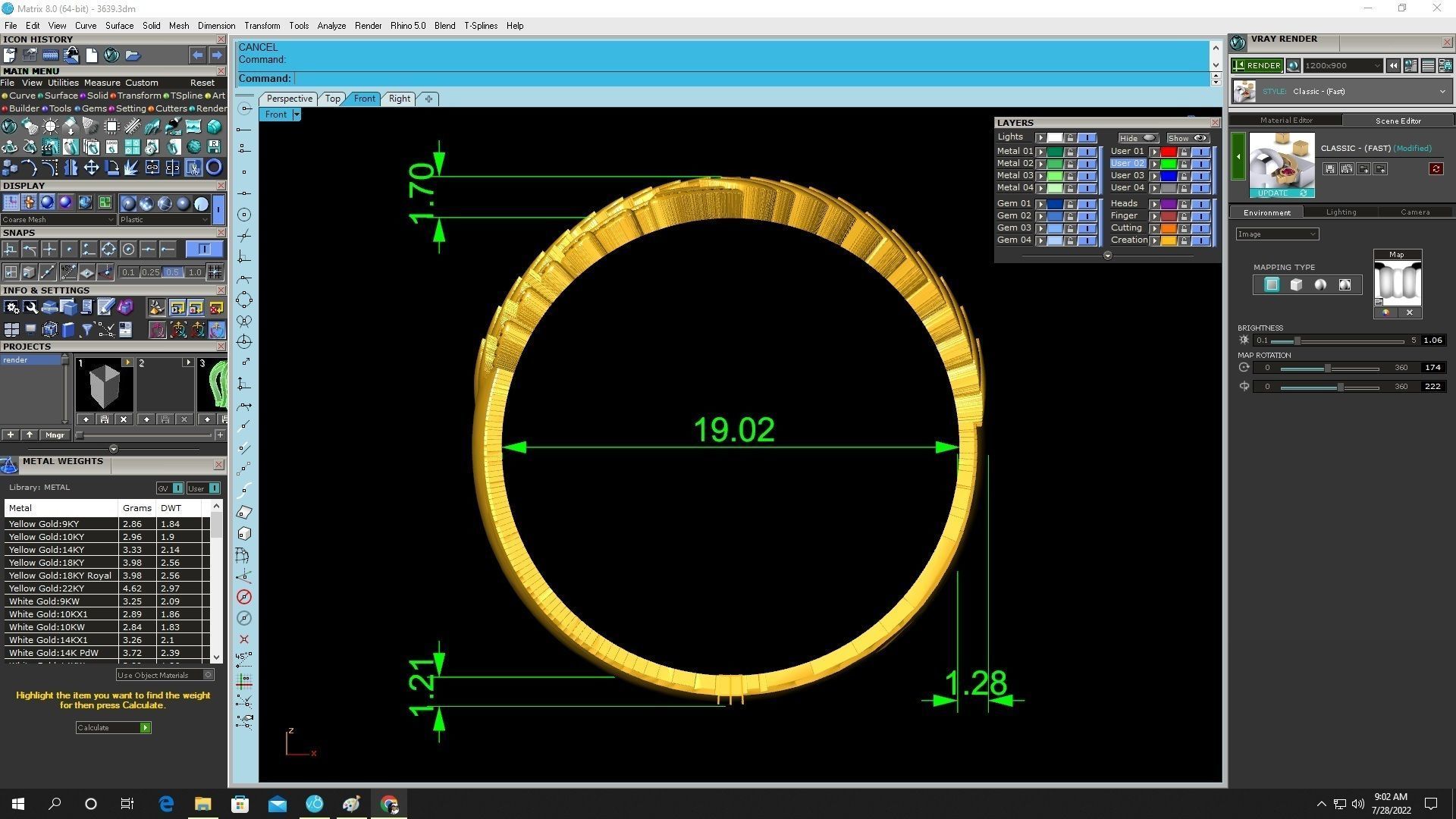Image resolution: width=1456 pixels, height=819 pixels.
Task: Click the funnel filter icon
Action: 86,329
